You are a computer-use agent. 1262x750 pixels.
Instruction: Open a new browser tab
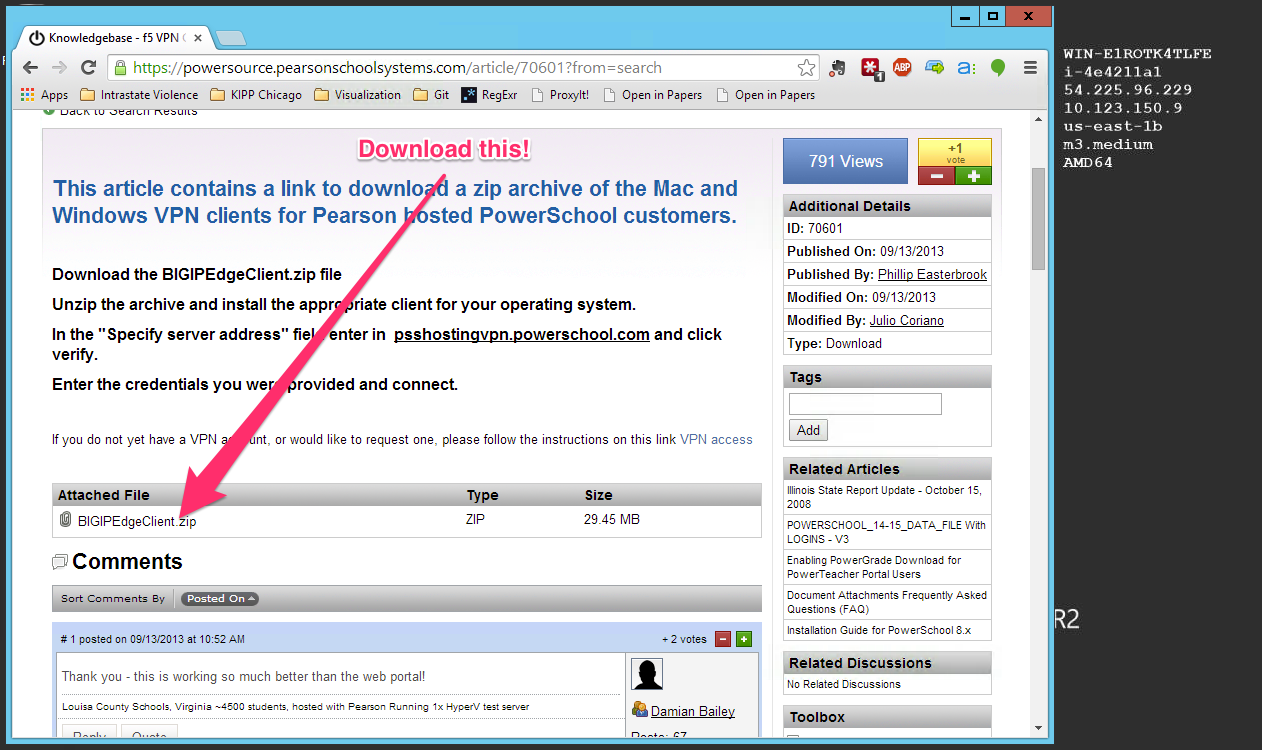(230, 39)
